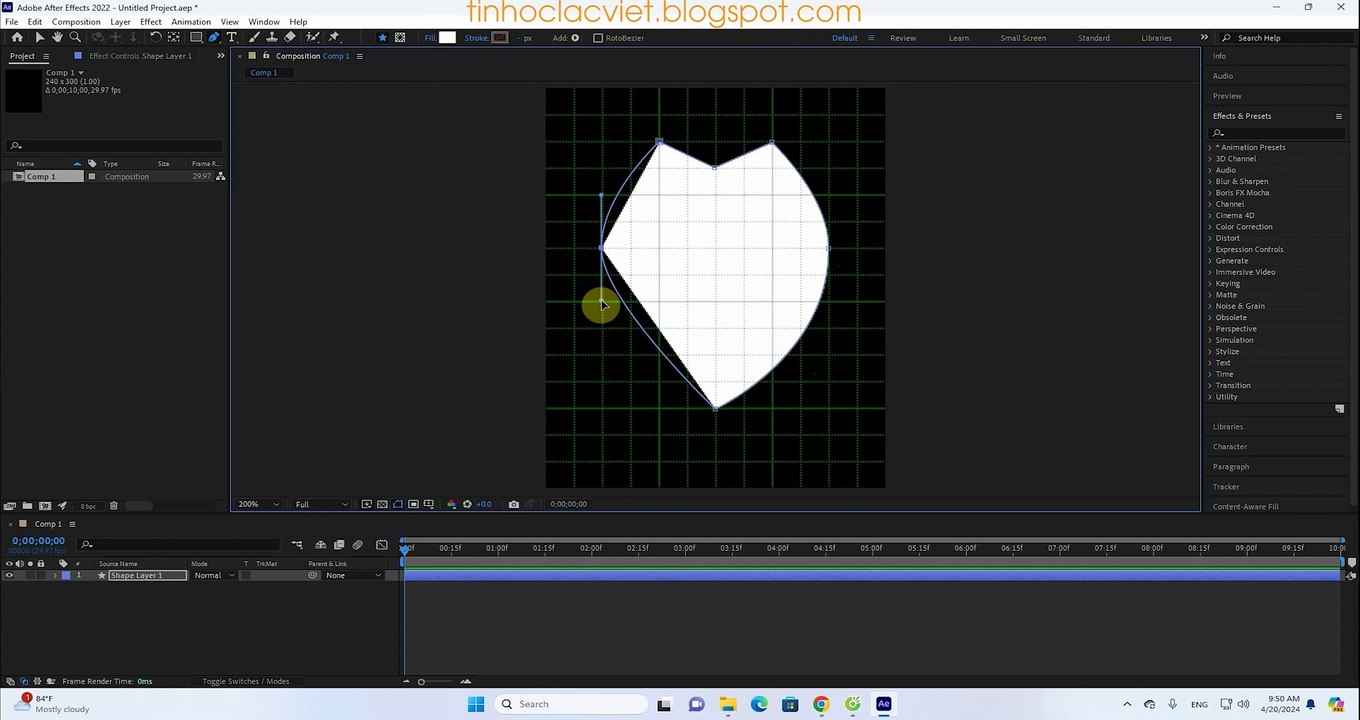Select the Roto Brush tool
This screenshot has width=1360, height=720.
pos(313,37)
